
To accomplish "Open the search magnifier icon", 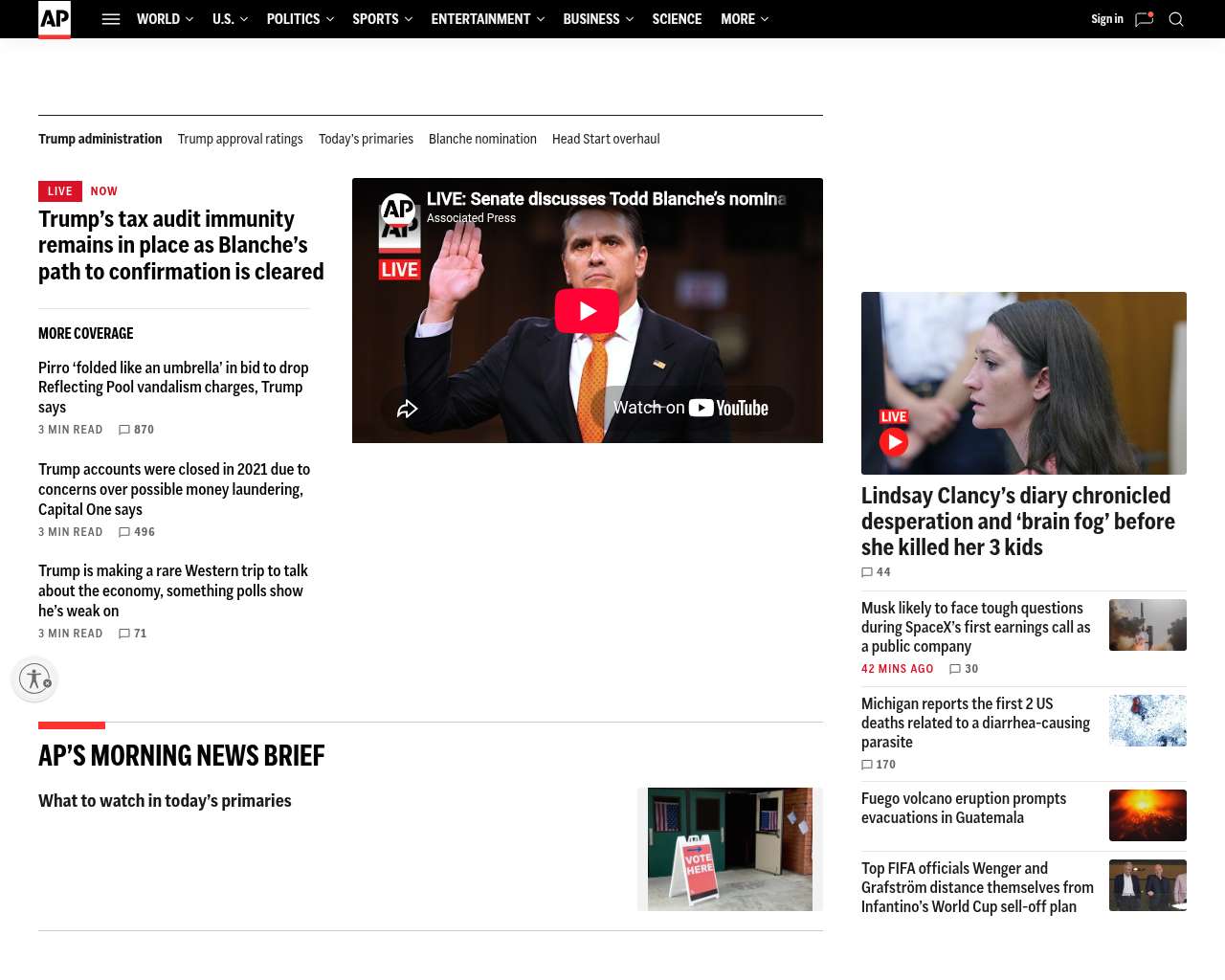I will click(1176, 19).
